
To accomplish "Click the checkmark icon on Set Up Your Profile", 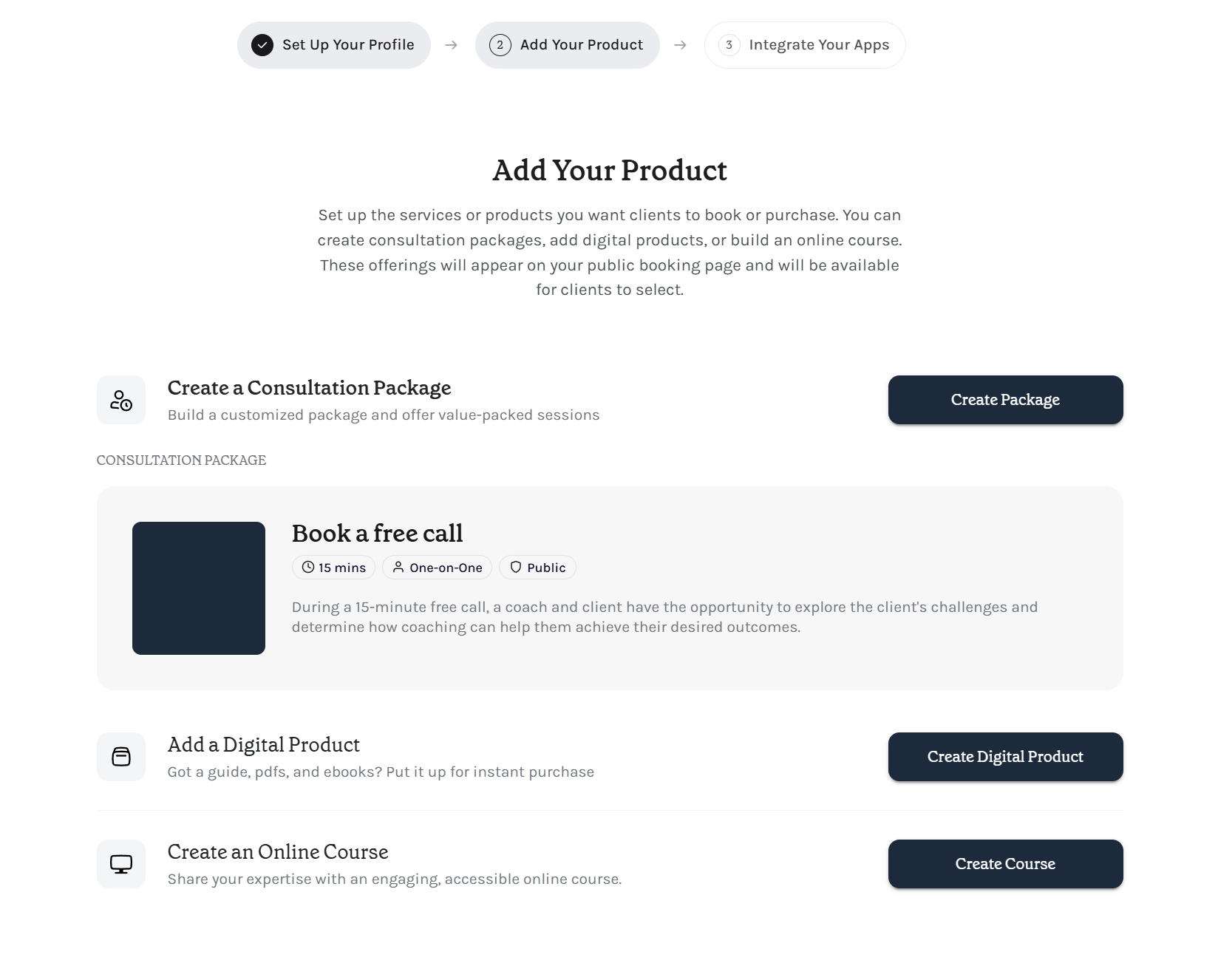I will point(262,45).
